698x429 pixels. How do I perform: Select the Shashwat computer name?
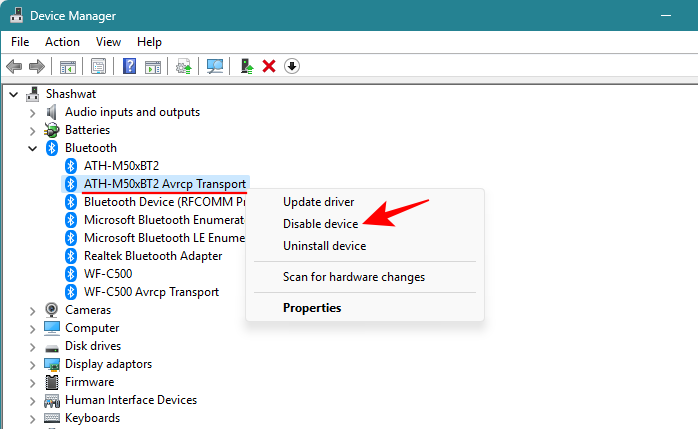coord(71,94)
